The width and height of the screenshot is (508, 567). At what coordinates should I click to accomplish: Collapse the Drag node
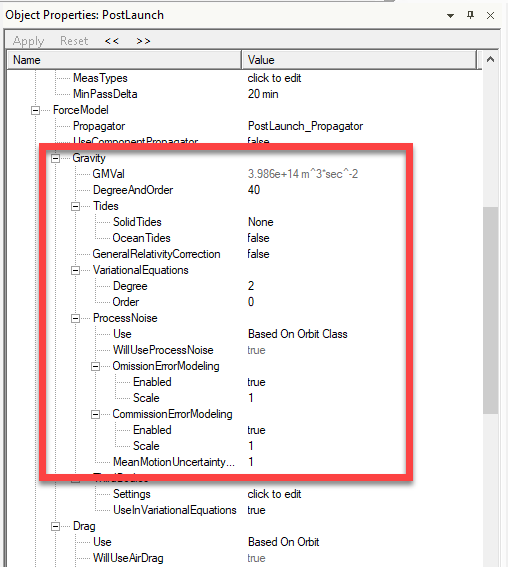pyautogui.click(x=55, y=526)
